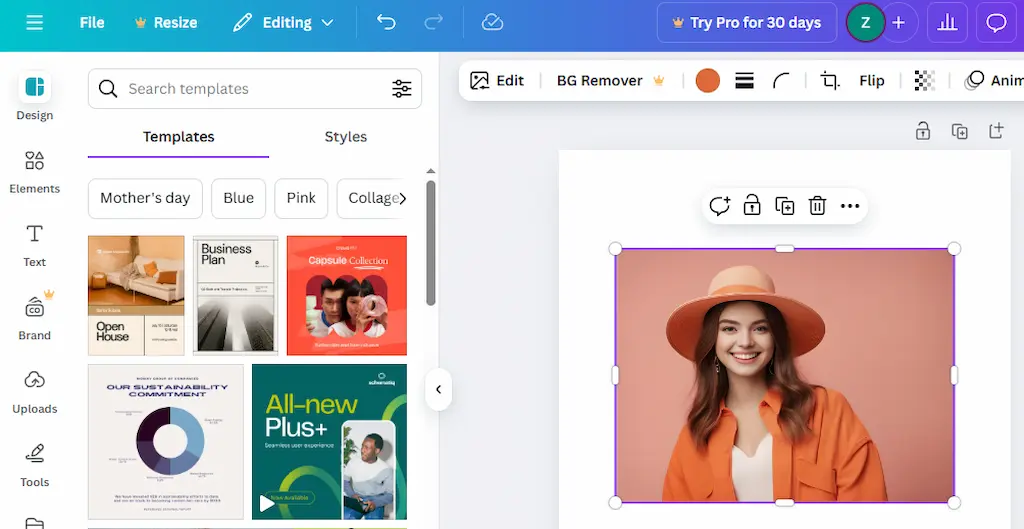This screenshot has height=529, width=1024.
Task: Redo the last action
Action: point(433,23)
